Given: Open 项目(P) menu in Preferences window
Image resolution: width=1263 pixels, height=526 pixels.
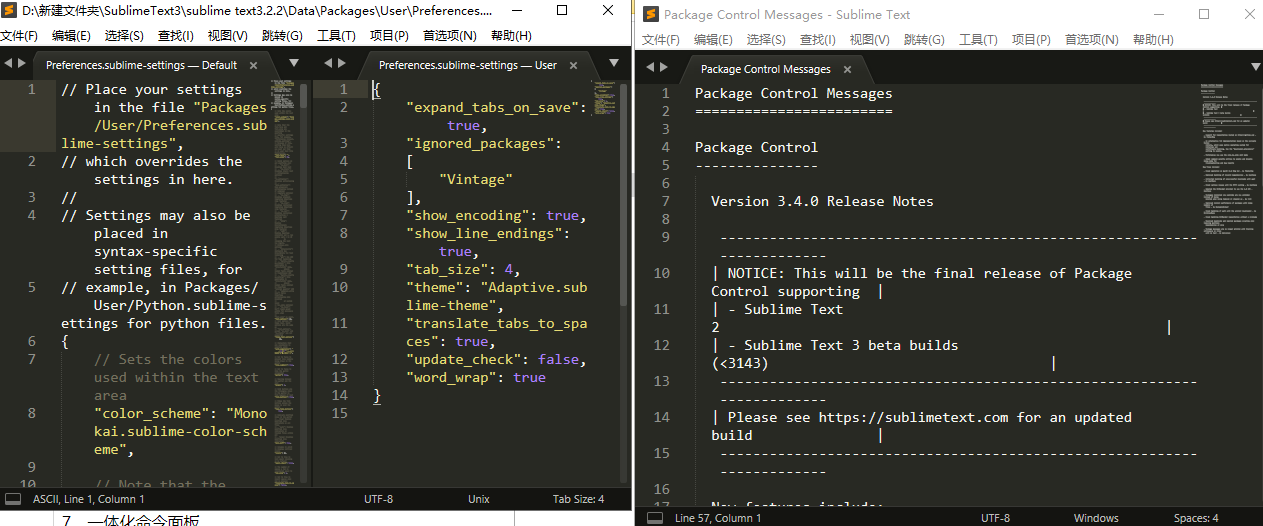Looking at the screenshot, I should (x=389, y=35).
